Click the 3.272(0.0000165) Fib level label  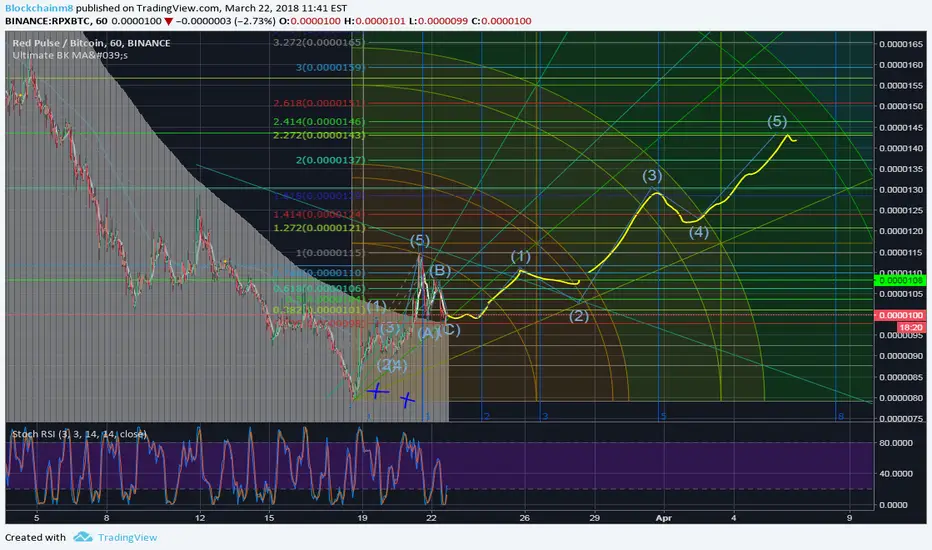[x=319, y=43]
